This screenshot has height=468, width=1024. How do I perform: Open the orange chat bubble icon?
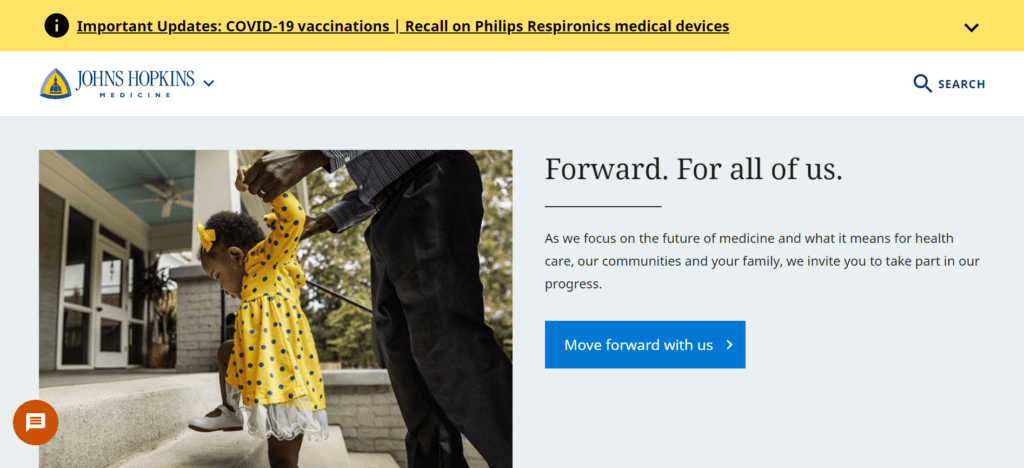point(35,422)
